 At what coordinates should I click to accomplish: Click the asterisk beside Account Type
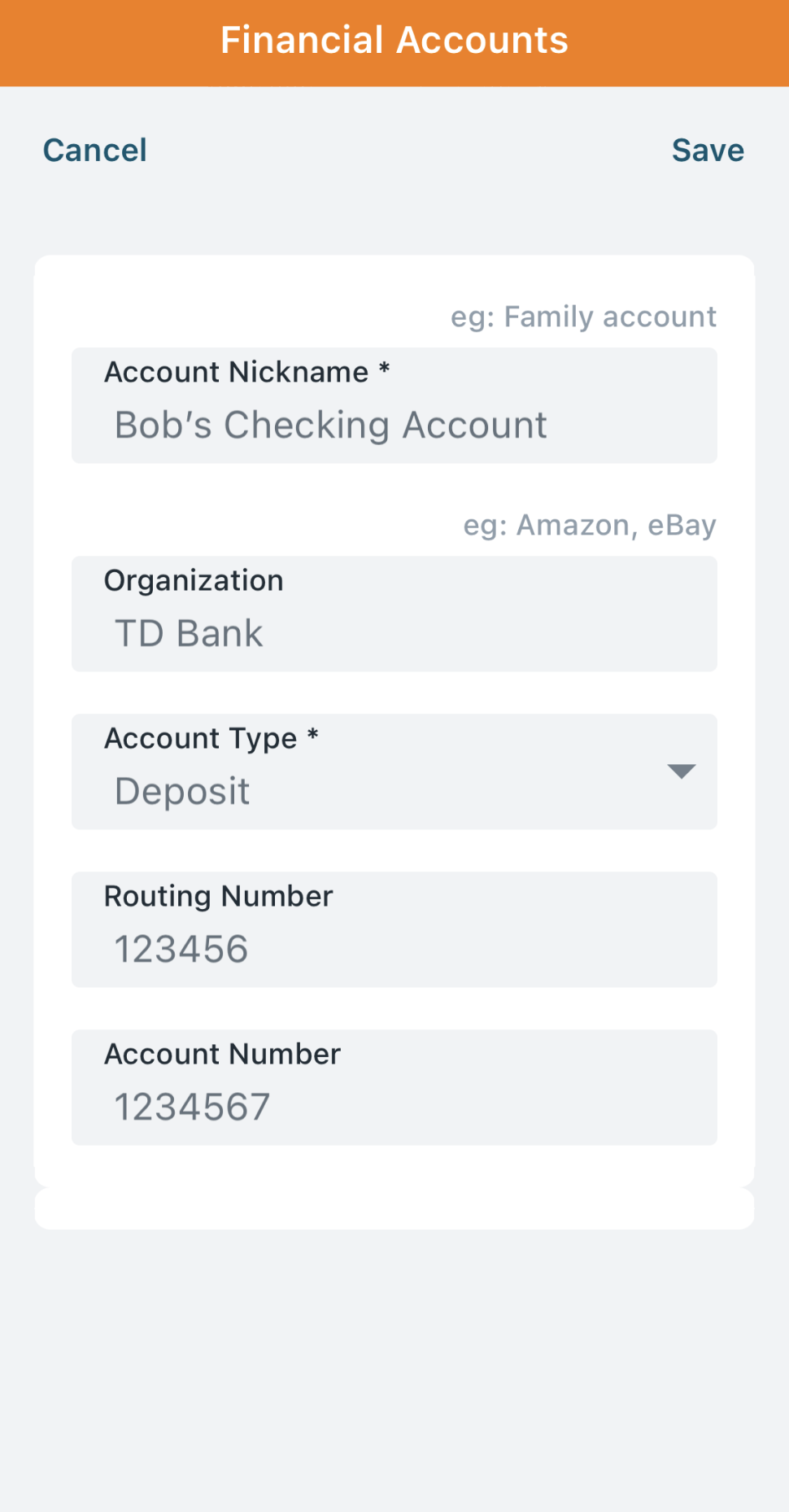[x=313, y=736]
